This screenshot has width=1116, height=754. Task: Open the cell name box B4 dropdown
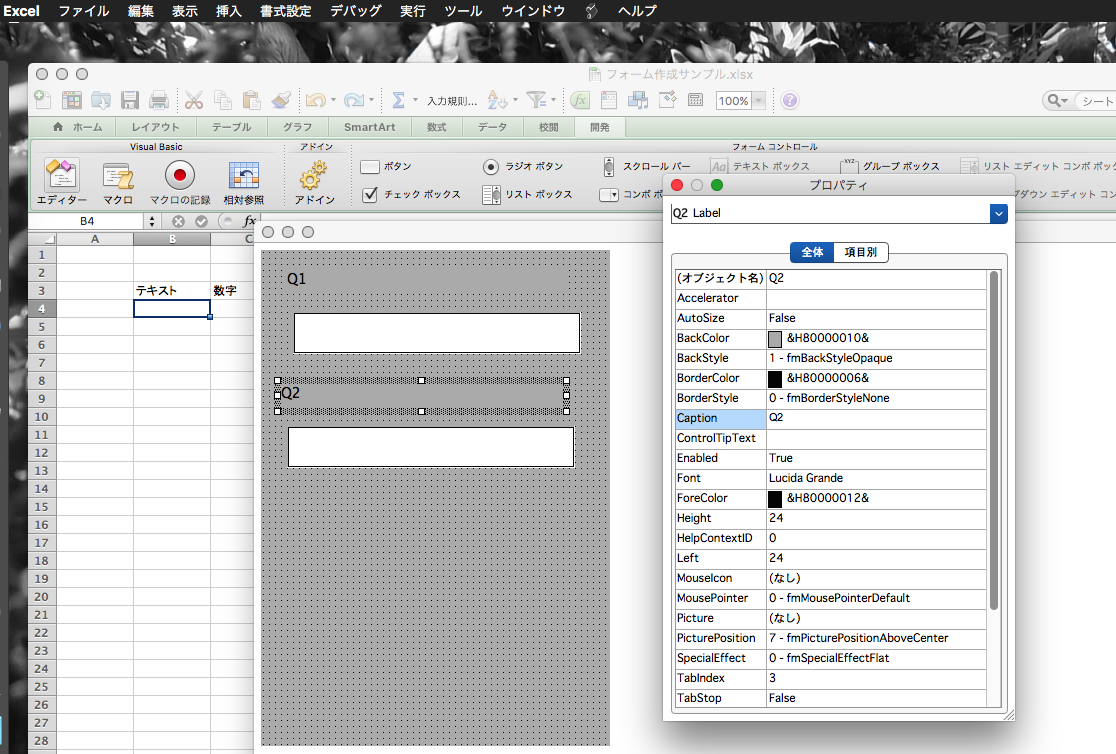152,221
